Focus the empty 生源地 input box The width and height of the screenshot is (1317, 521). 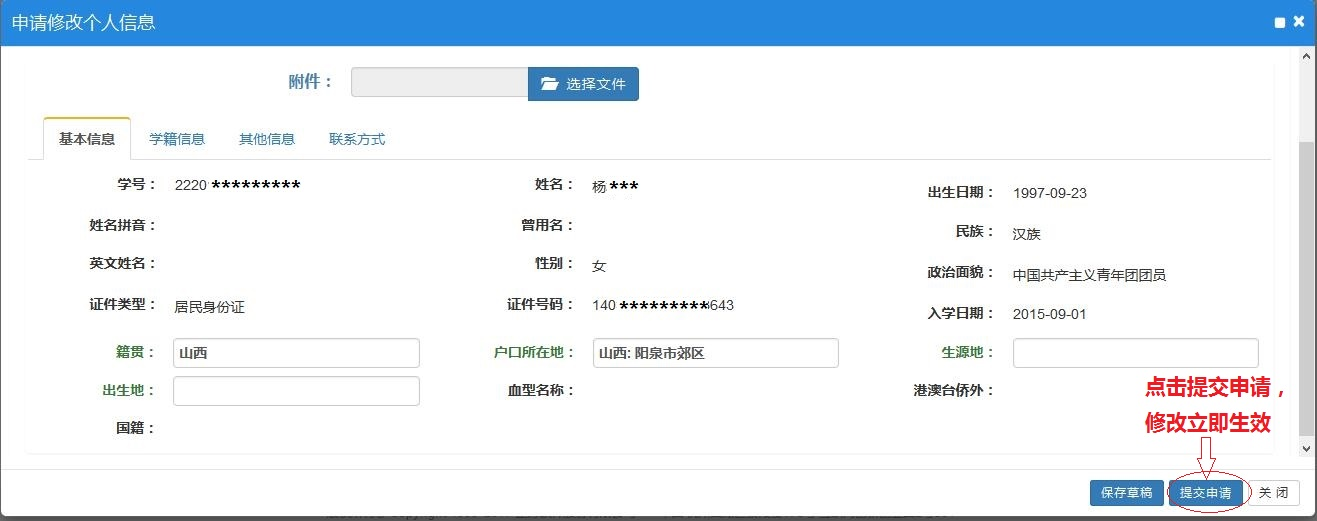[x=1135, y=353]
